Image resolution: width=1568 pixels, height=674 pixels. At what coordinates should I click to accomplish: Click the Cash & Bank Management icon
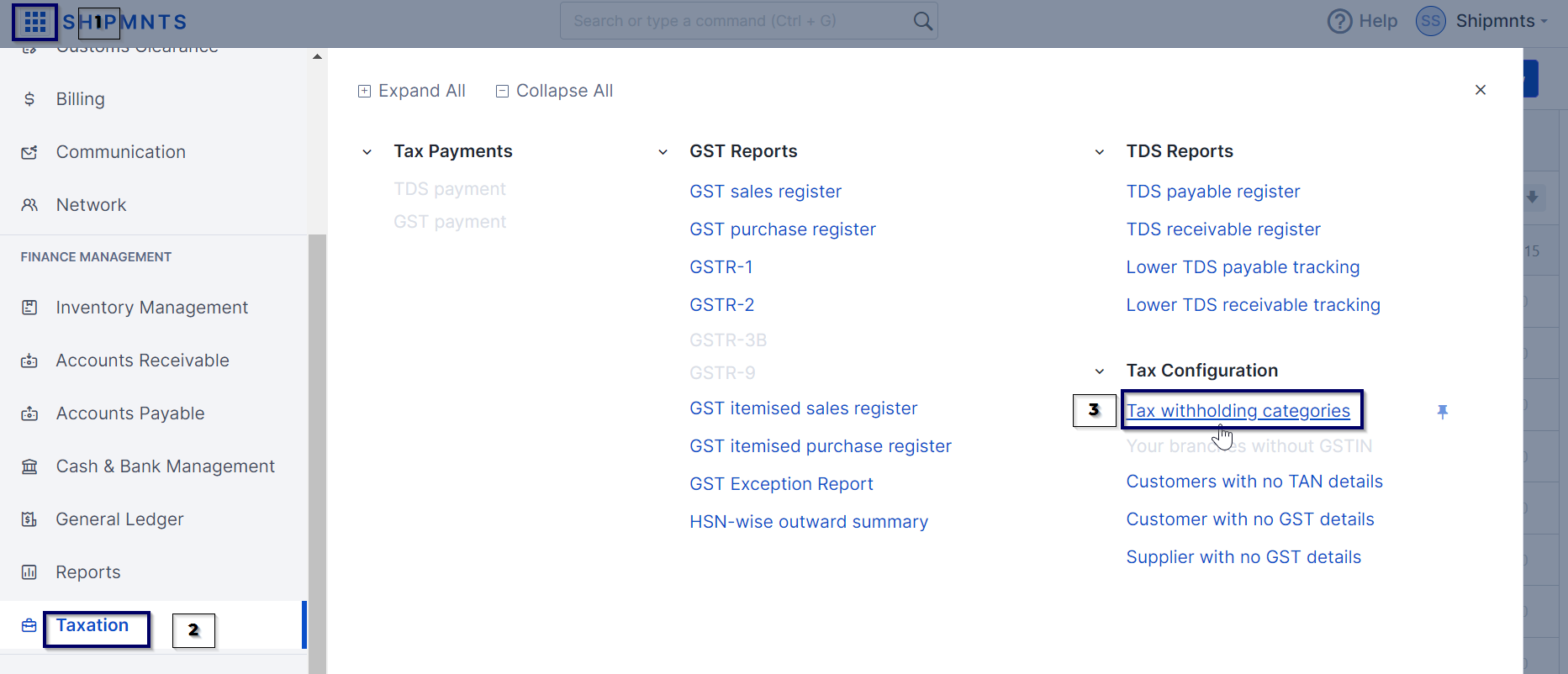click(x=29, y=466)
